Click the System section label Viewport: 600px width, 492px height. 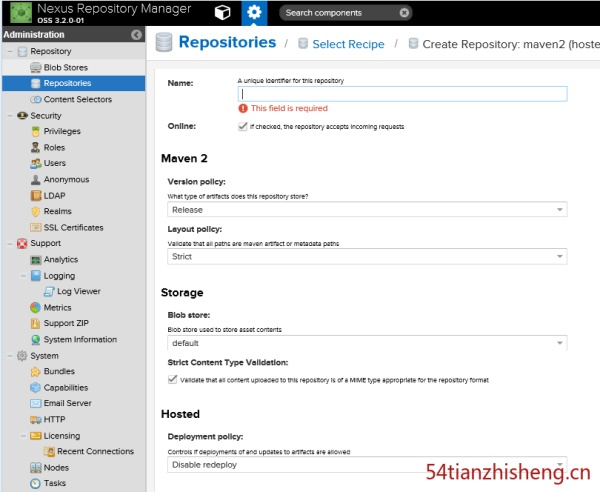pos(44,356)
